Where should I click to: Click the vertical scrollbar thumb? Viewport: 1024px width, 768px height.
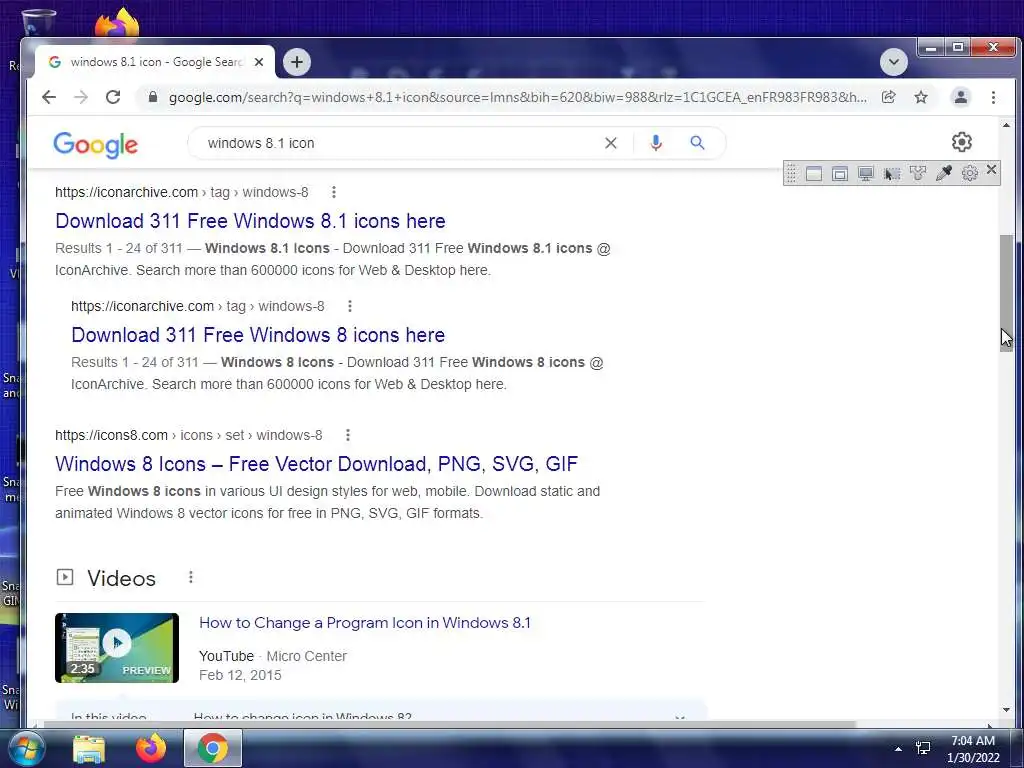(1006, 293)
